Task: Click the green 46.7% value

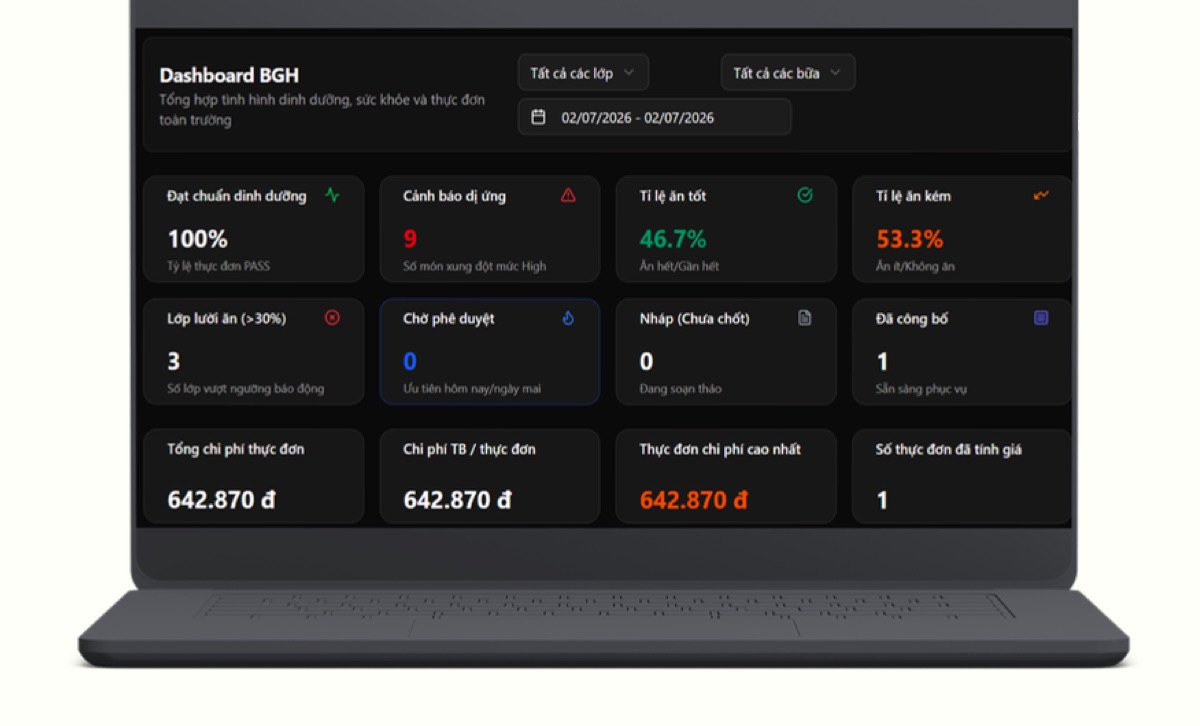Action: click(x=673, y=239)
